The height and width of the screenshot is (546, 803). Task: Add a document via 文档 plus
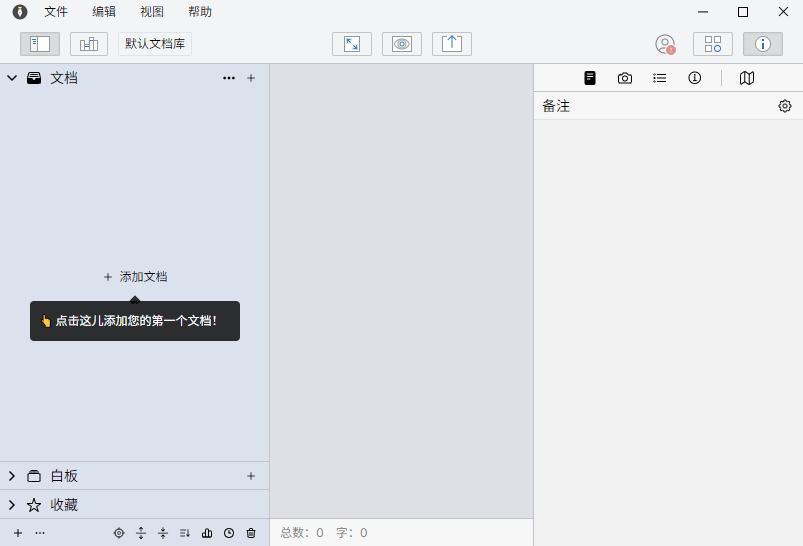tap(251, 78)
